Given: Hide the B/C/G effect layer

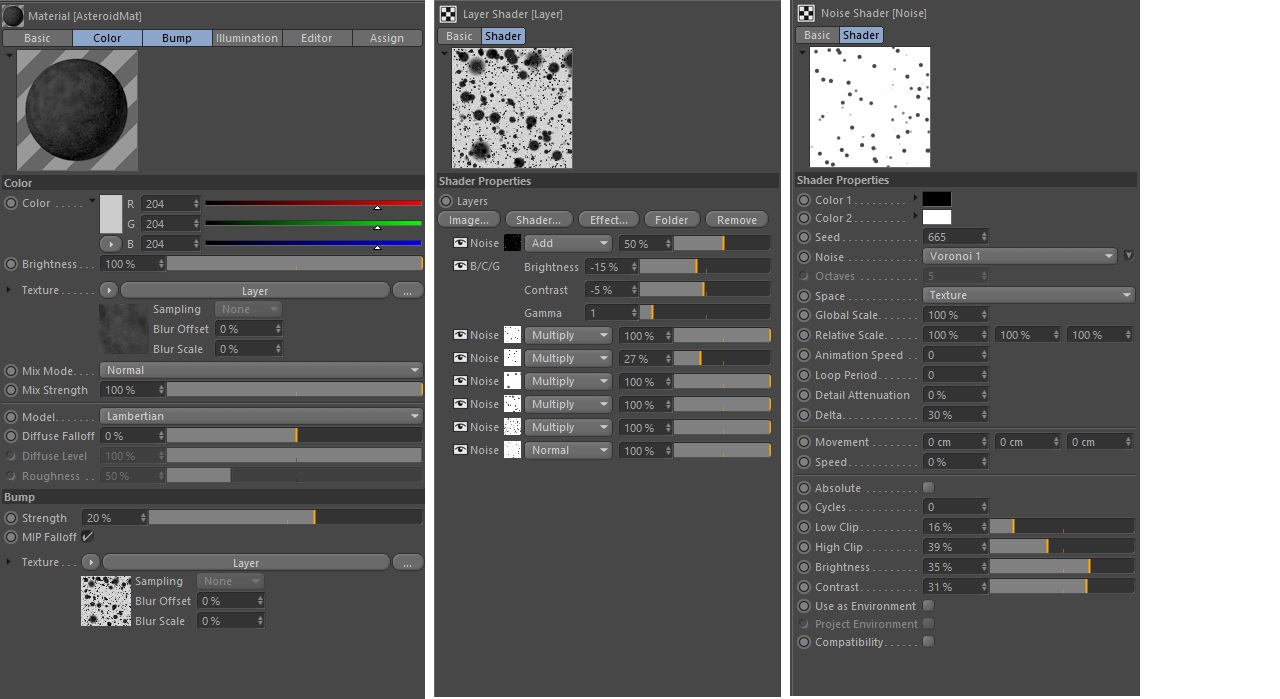Looking at the screenshot, I should (x=460, y=266).
